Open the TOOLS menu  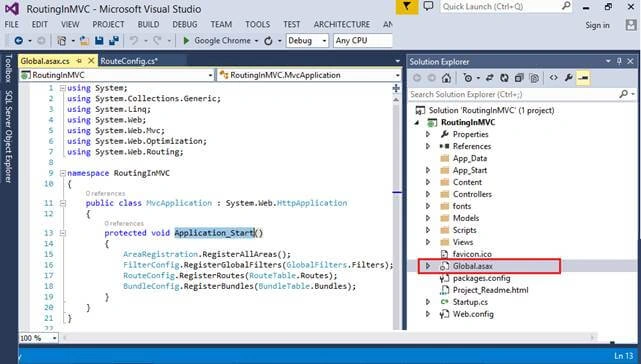click(258, 25)
